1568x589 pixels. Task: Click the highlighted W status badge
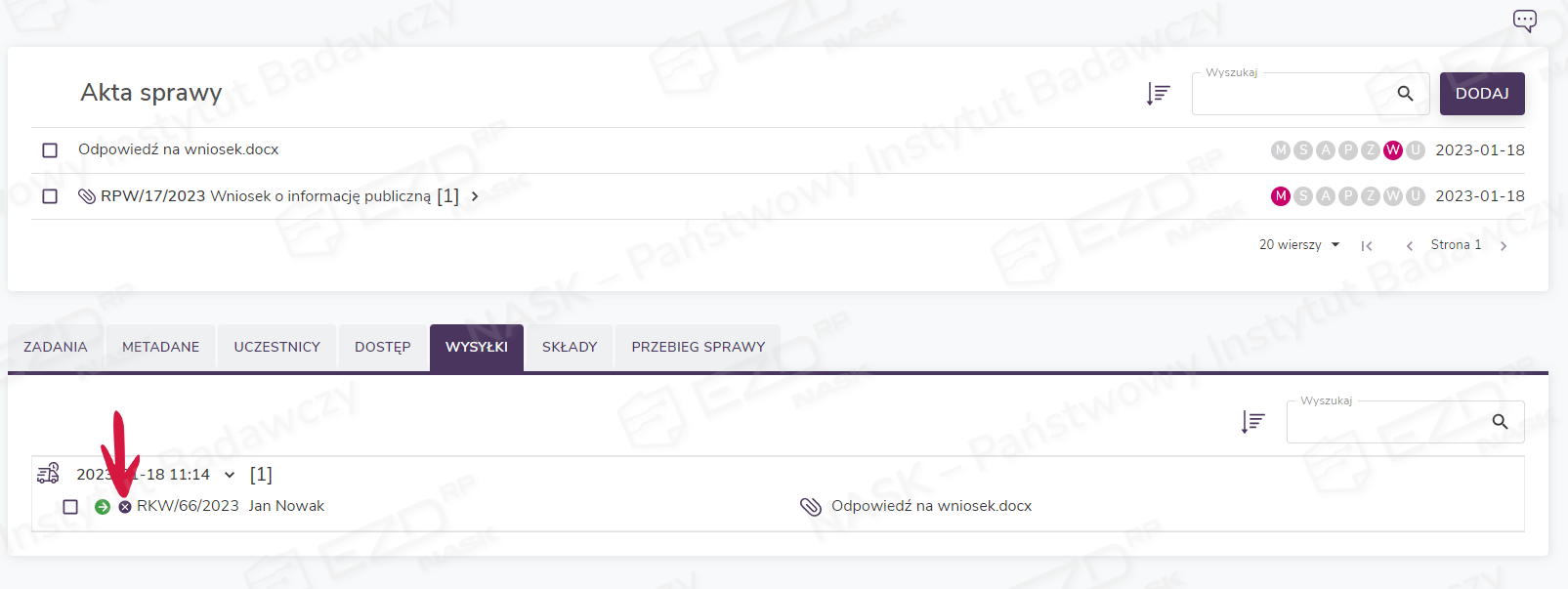click(x=1393, y=150)
